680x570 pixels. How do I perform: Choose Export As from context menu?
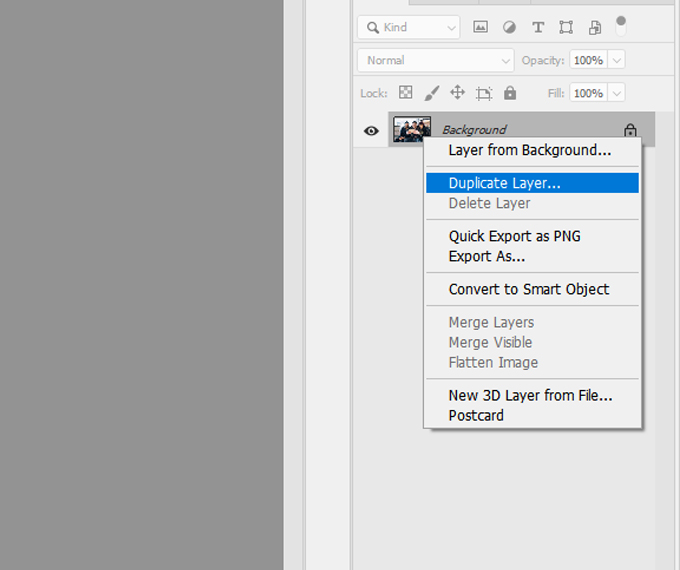click(532, 256)
